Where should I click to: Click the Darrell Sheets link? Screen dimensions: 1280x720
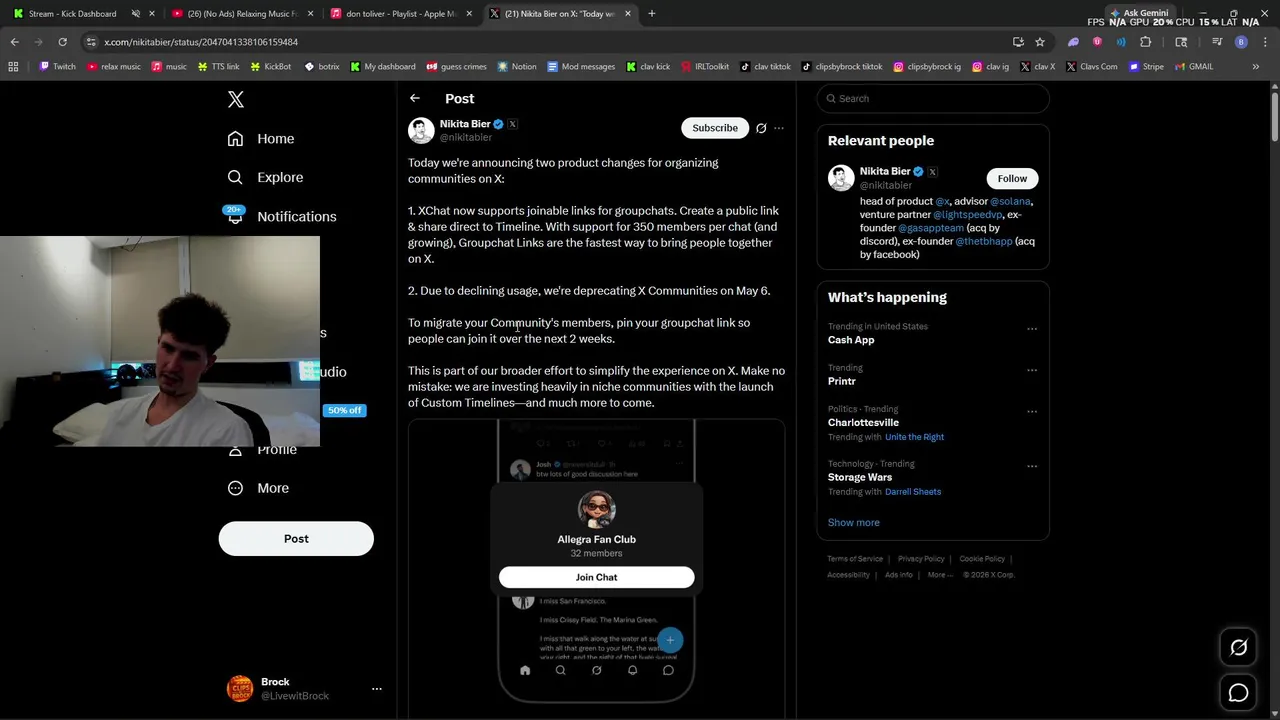913,492
